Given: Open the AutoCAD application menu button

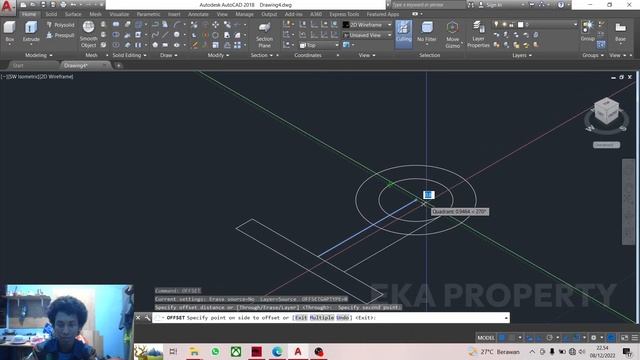Looking at the screenshot, I should tap(7, 7).
